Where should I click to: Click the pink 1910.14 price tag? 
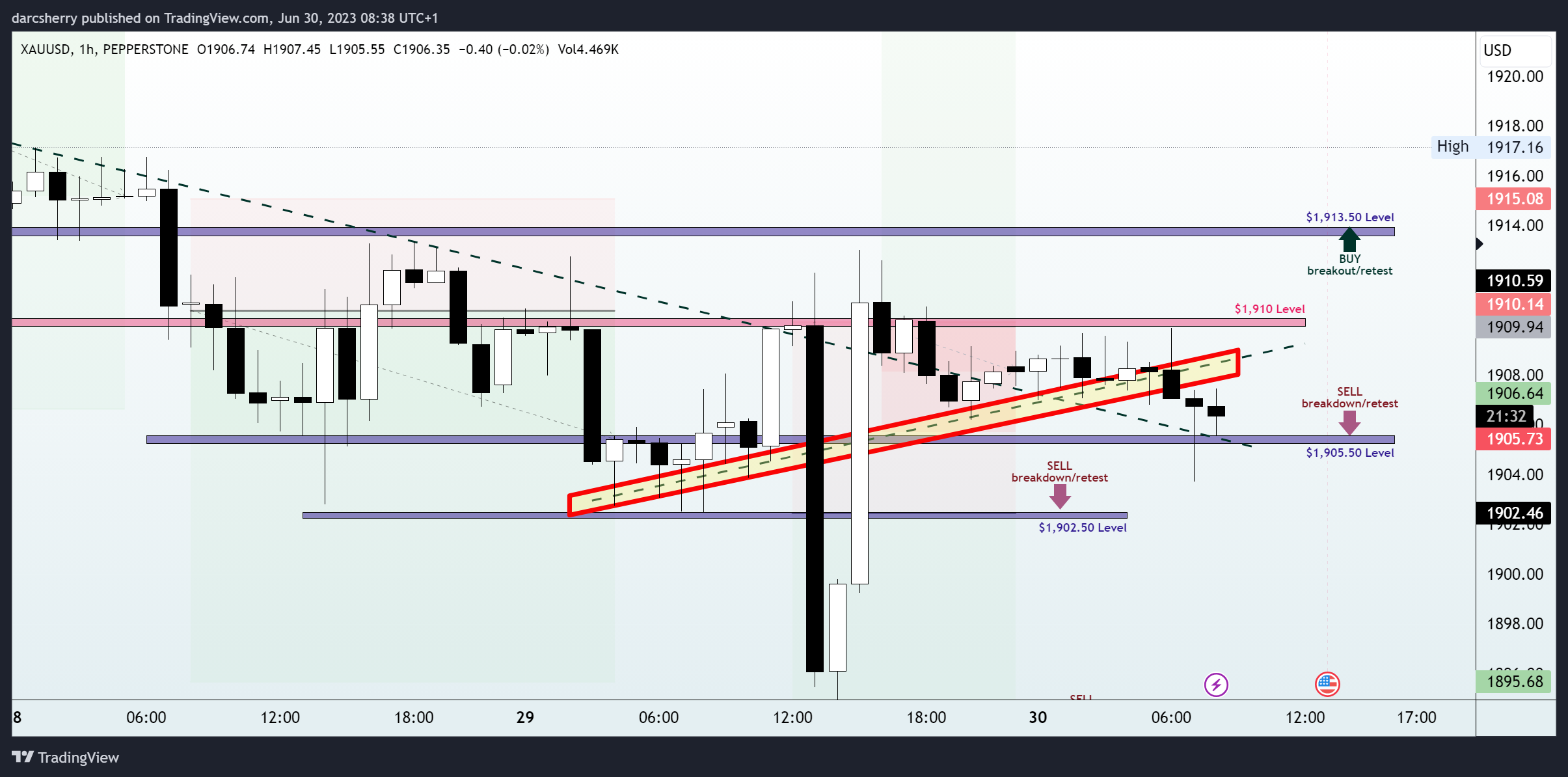(x=1513, y=304)
